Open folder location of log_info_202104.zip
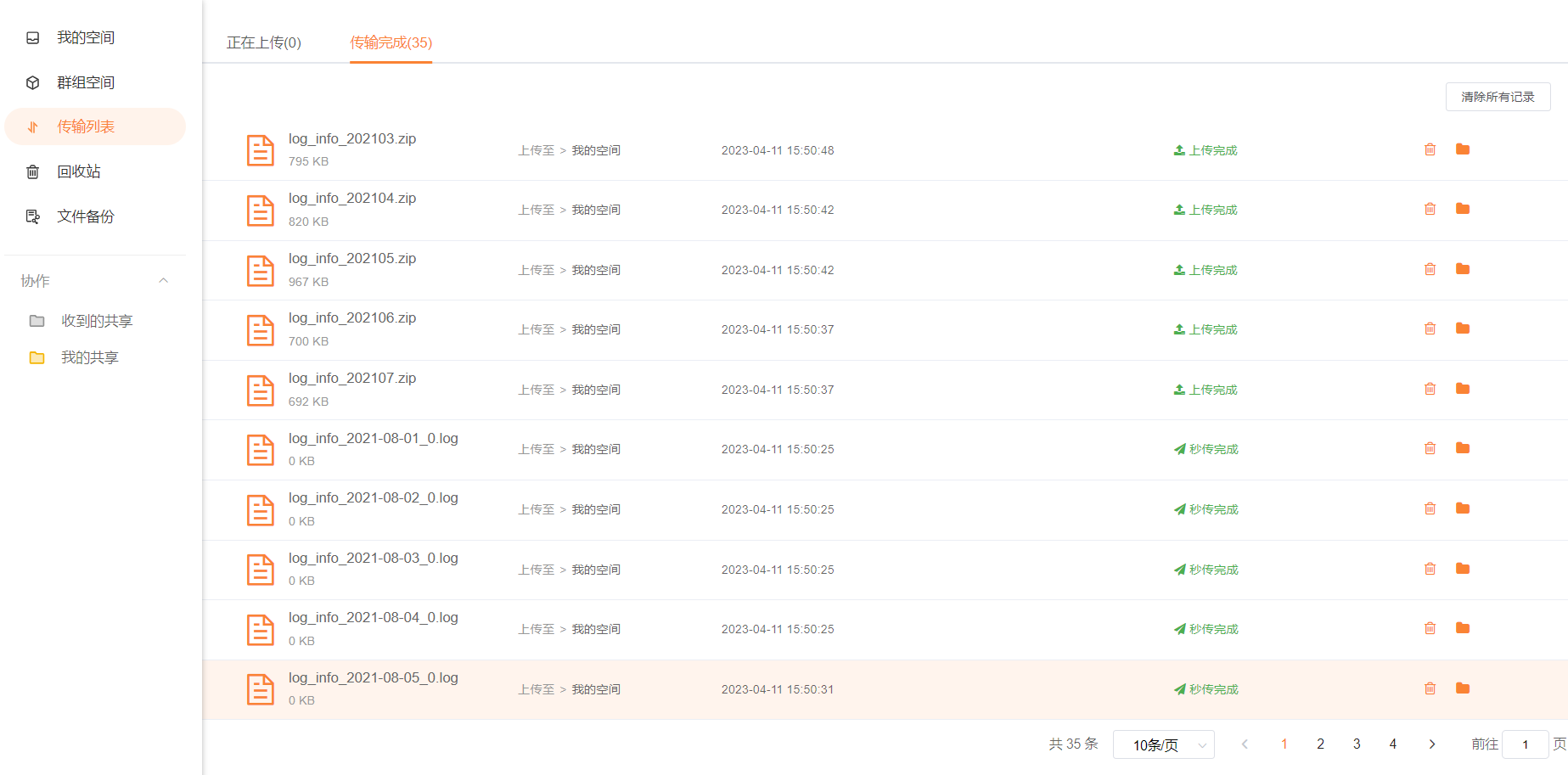 coord(1462,209)
